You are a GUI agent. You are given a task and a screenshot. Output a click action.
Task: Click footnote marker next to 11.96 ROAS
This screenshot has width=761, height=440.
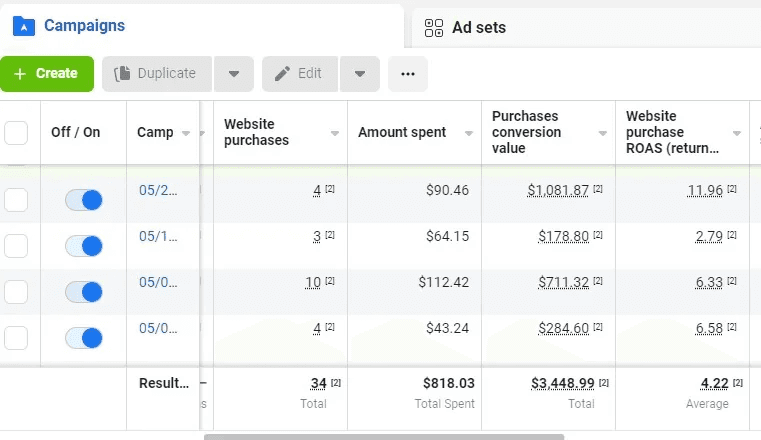coord(732,189)
